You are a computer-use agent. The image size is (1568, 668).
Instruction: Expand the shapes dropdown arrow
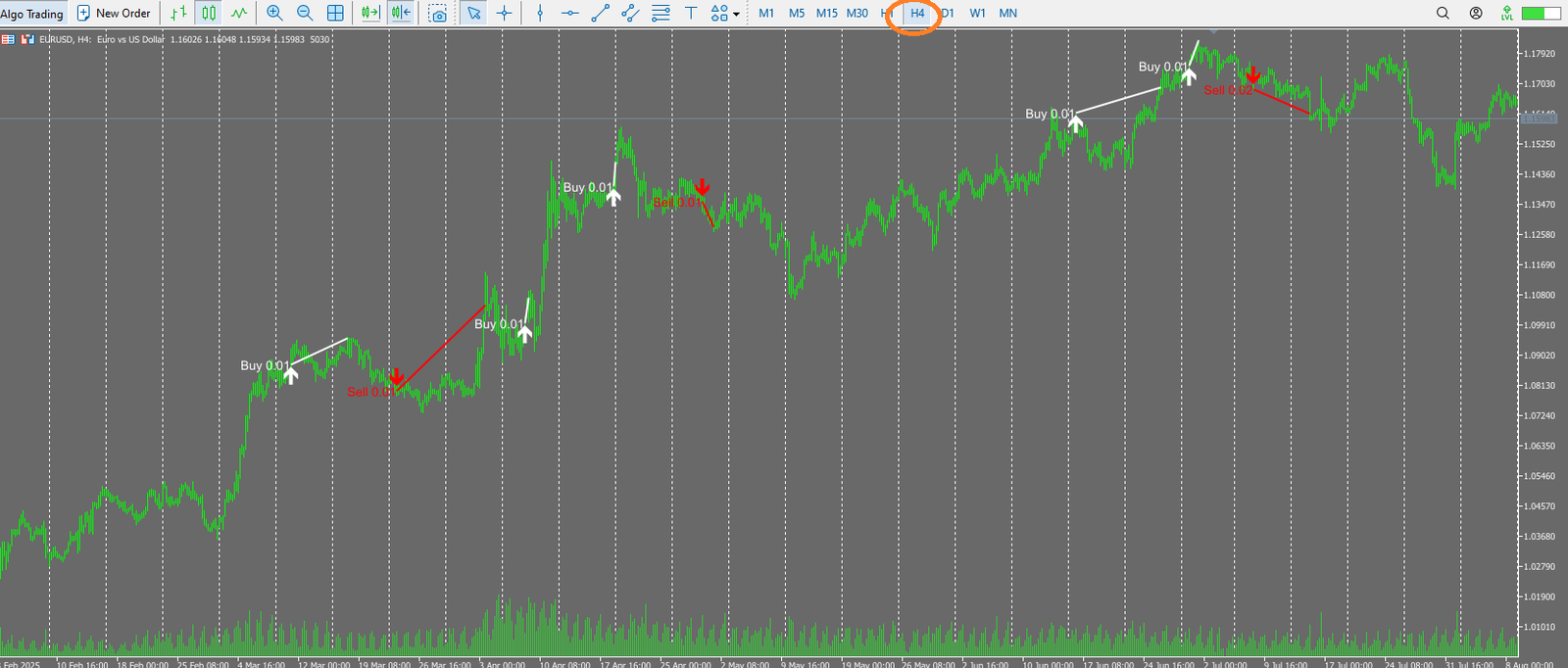coord(736,14)
